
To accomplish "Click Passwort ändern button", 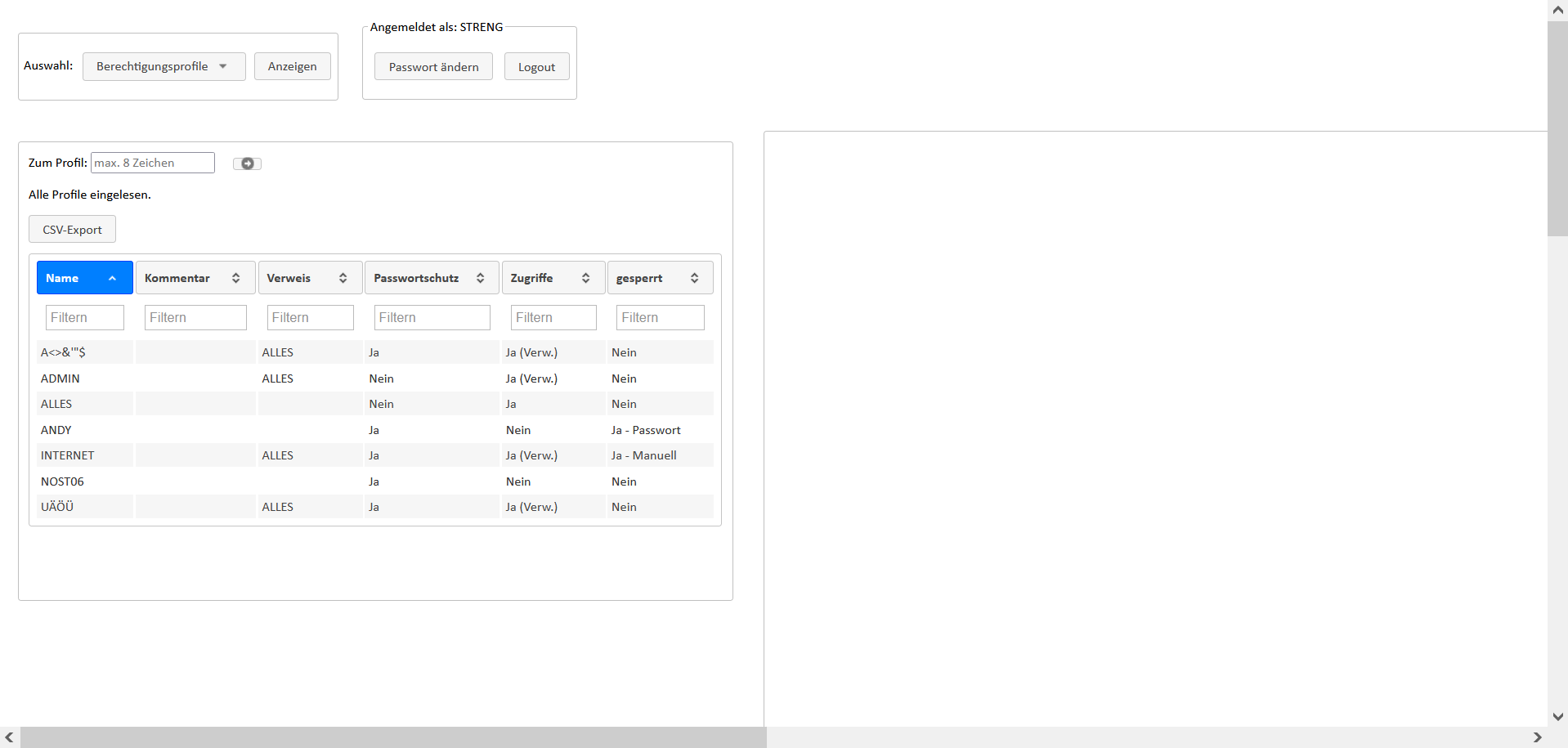I will [433, 67].
